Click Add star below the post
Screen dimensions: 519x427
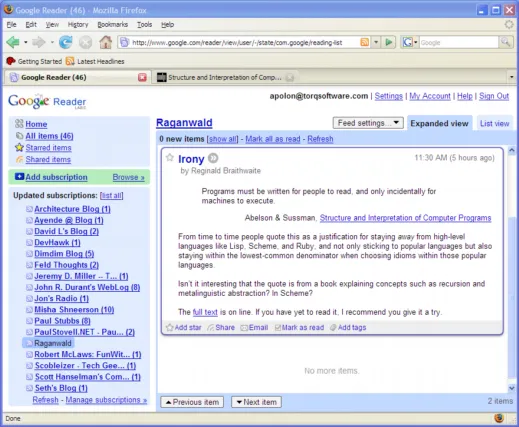(x=184, y=328)
